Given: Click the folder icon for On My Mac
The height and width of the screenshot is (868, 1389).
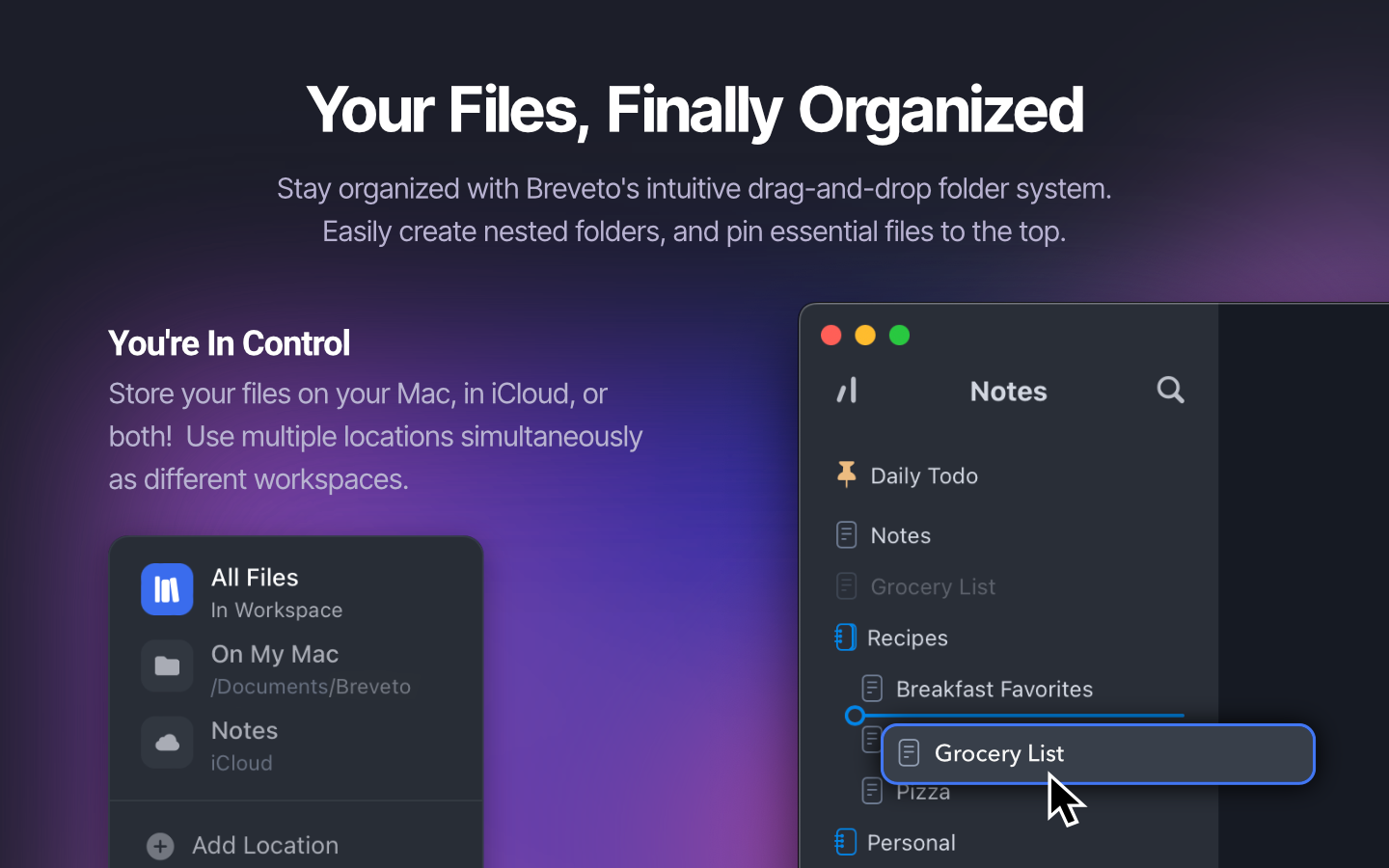Looking at the screenshot, I should pos(167,666).
